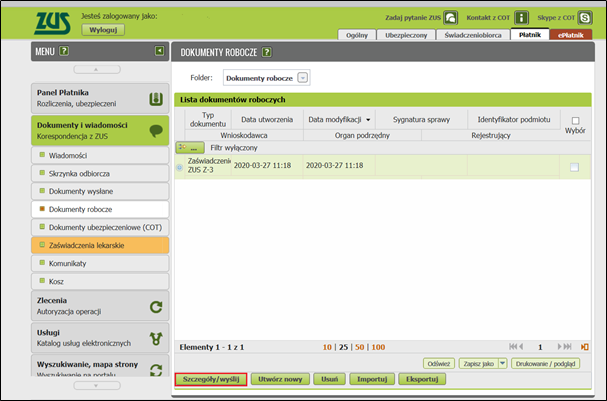Viewport: 607px width, 401px height.
Task: Click the Zapisz jako button
Action: [478, 363]
